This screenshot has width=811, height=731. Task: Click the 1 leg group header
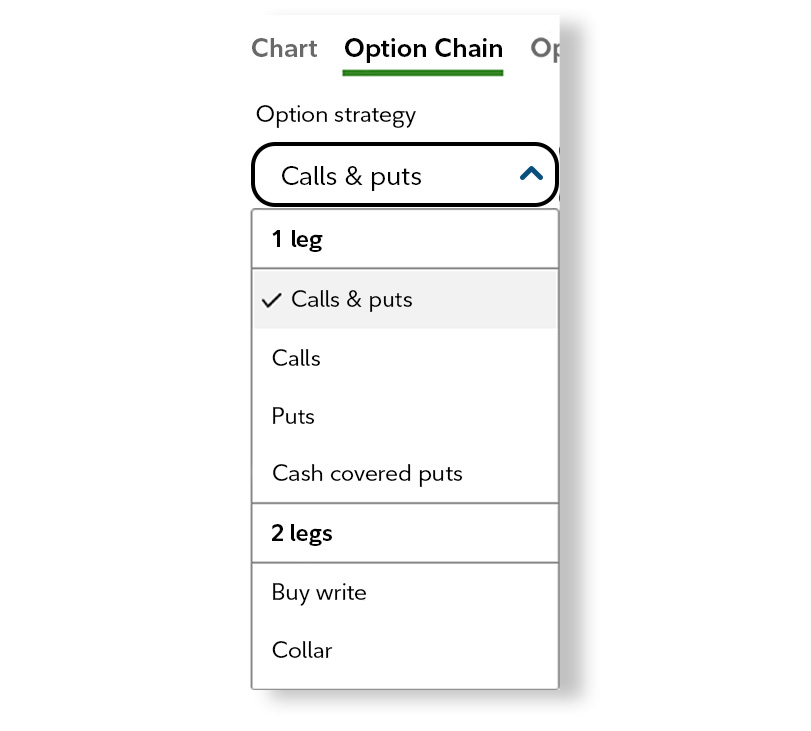297,240
